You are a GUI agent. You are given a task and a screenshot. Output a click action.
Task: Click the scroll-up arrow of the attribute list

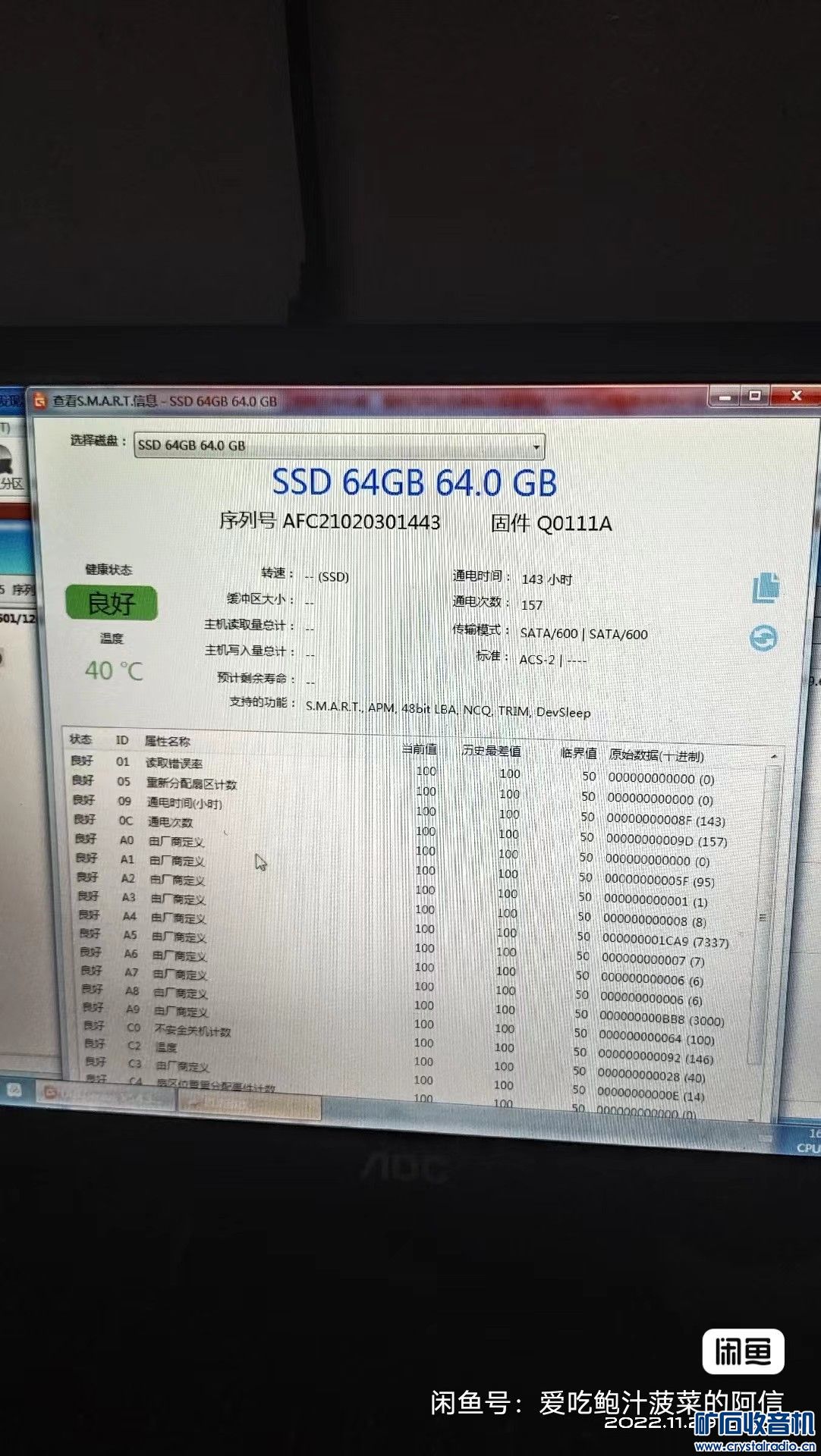click(774, 757)
